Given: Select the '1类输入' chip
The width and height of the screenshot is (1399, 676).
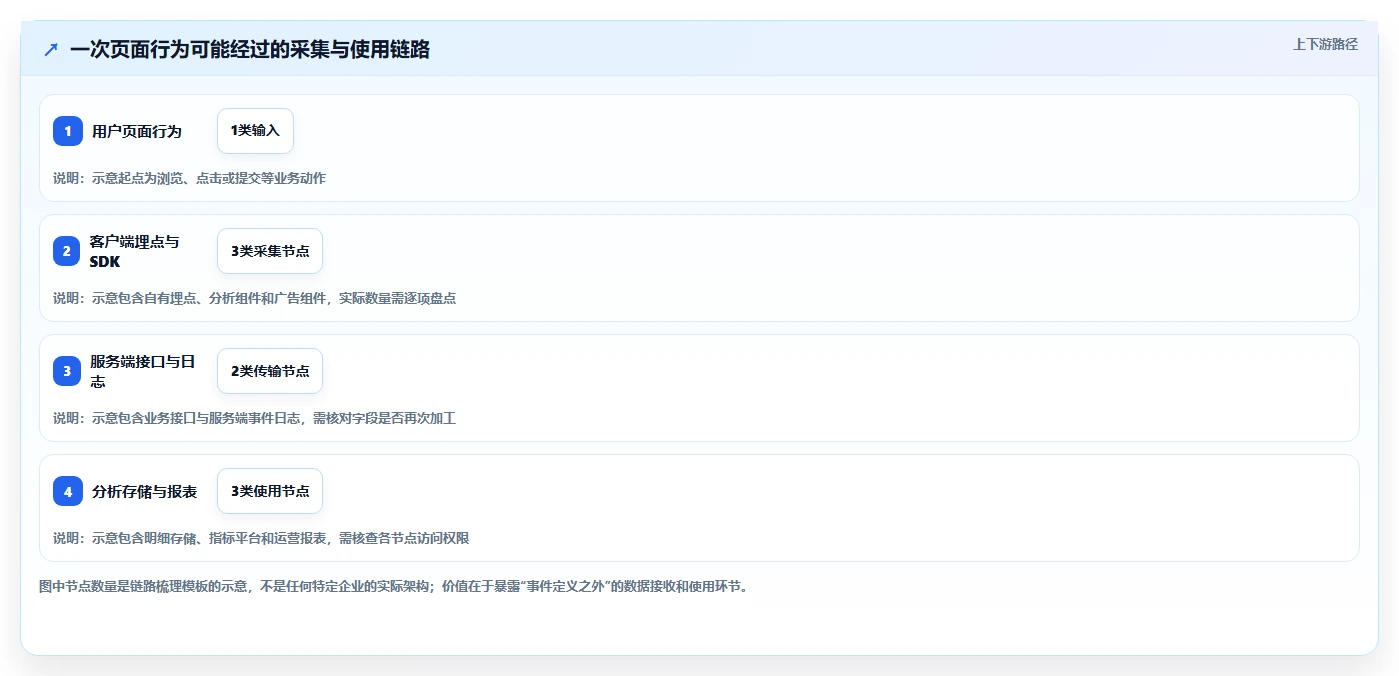Looking at the screenshot, I should (255, 131).
